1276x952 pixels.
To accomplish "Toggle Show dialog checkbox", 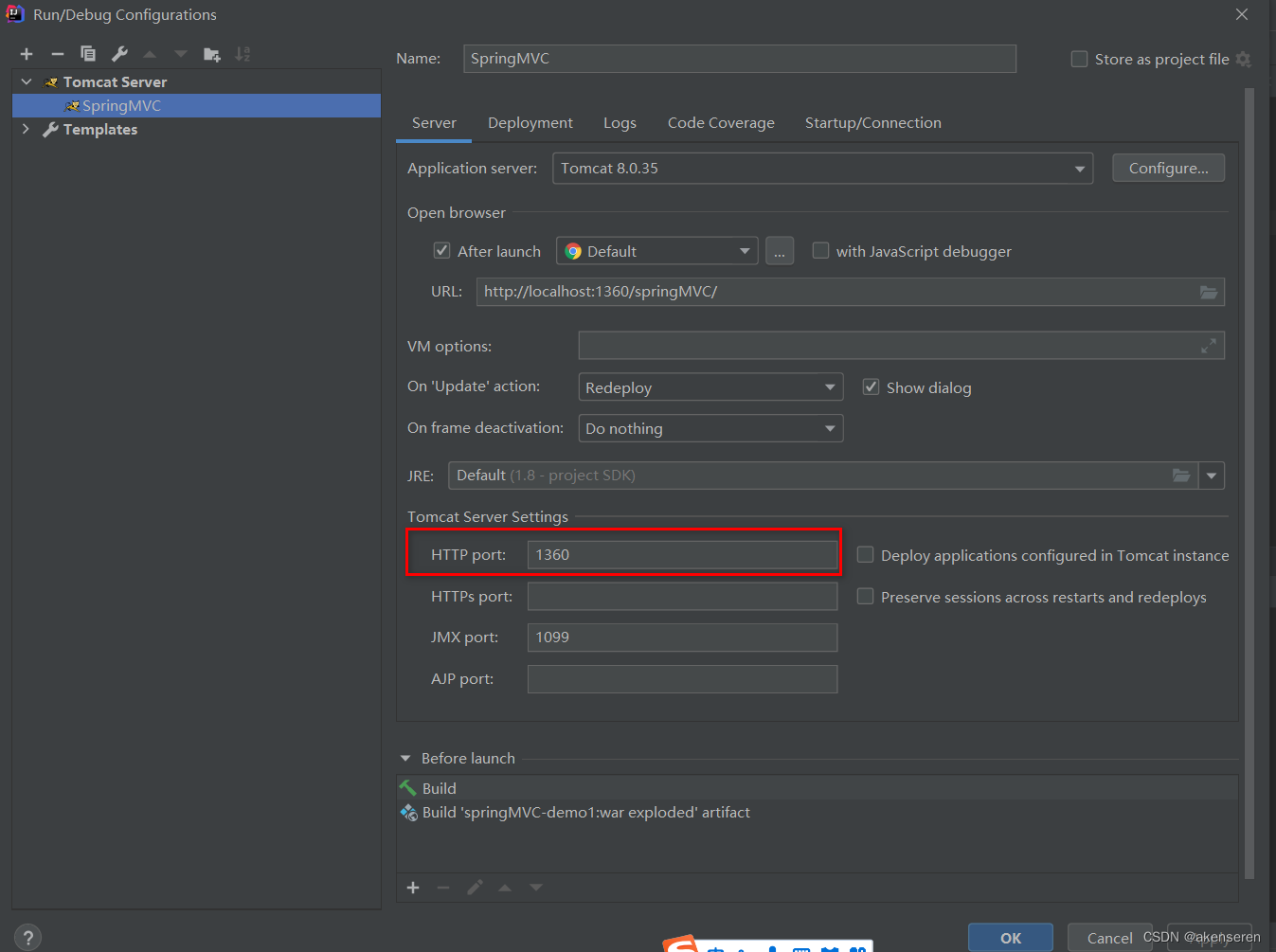I will [x=871, y=386].
